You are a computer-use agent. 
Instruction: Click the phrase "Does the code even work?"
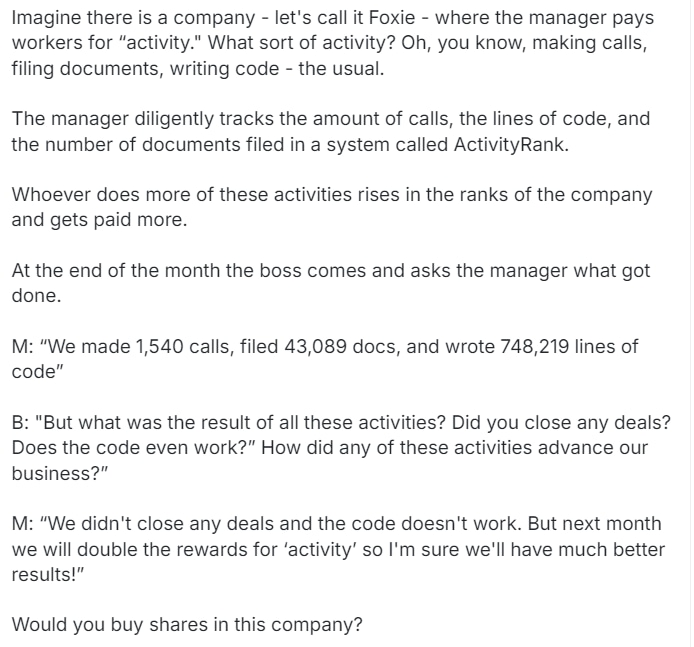(132, 447)
